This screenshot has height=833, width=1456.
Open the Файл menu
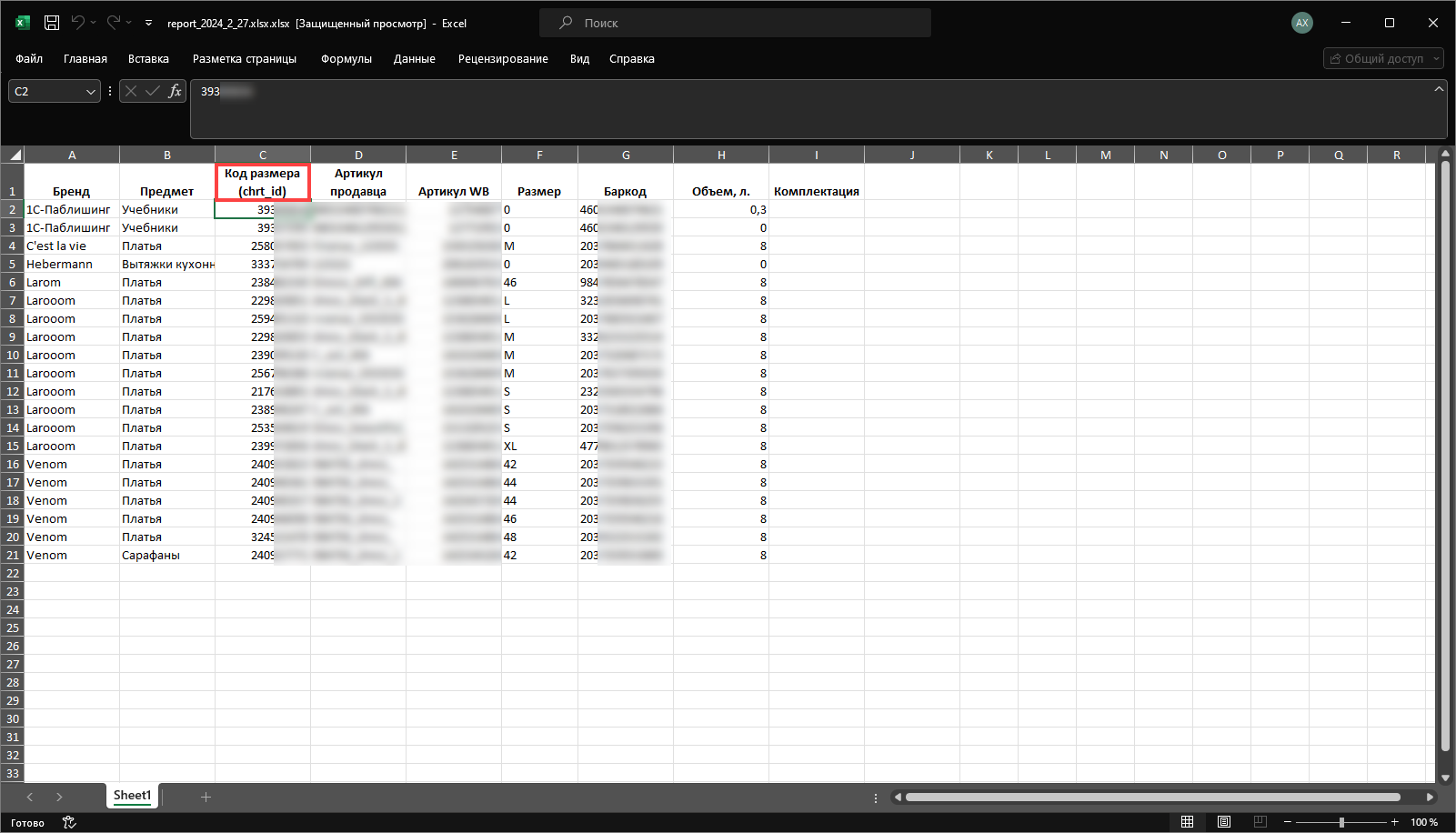(29, 59)
